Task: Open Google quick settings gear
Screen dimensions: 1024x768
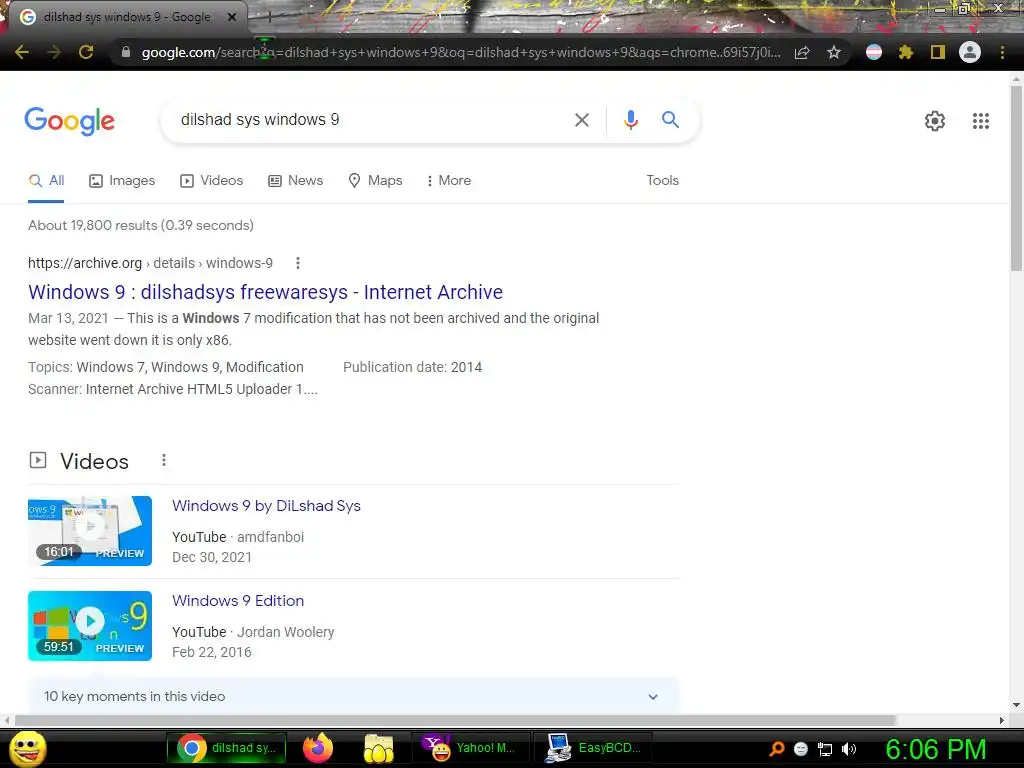Action: click(x=935, y=121)
